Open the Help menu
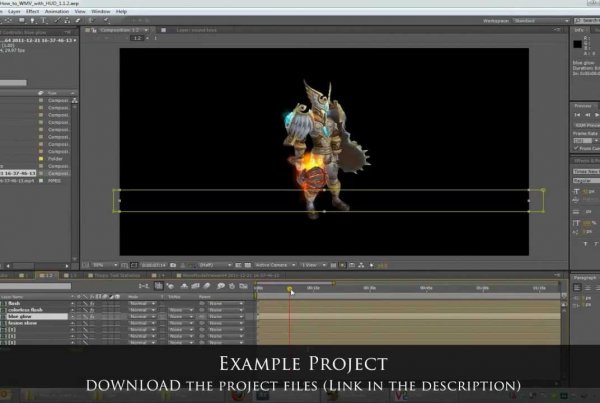600x403 pixels. pyautogui.click(x=121, y=11)
